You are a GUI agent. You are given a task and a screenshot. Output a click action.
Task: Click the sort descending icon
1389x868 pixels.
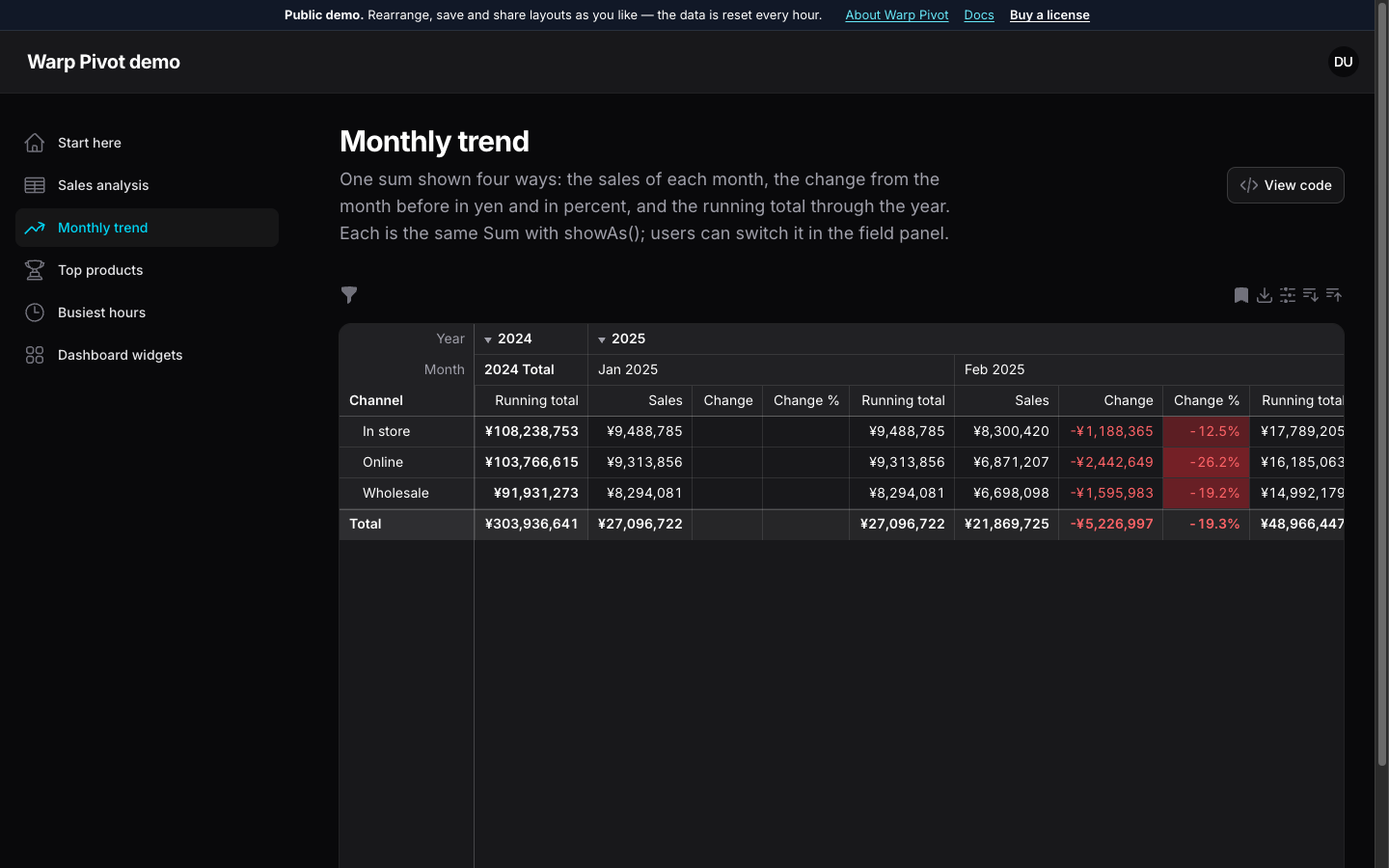point(1311,295)
